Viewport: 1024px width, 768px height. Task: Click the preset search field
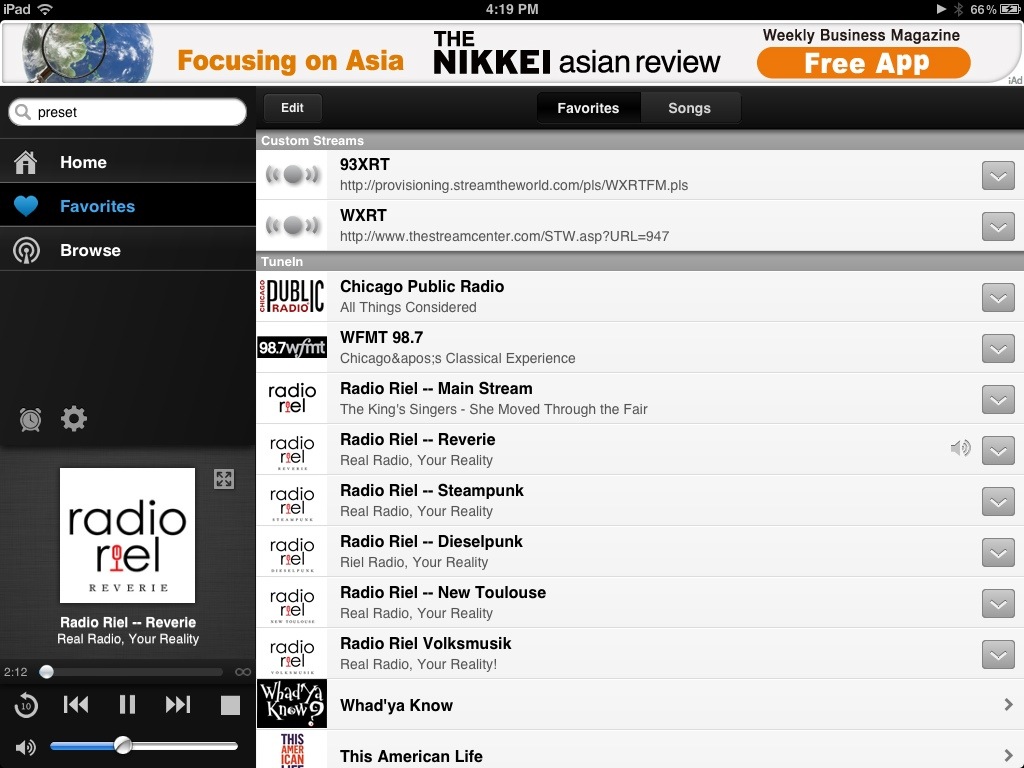point(127,113)
